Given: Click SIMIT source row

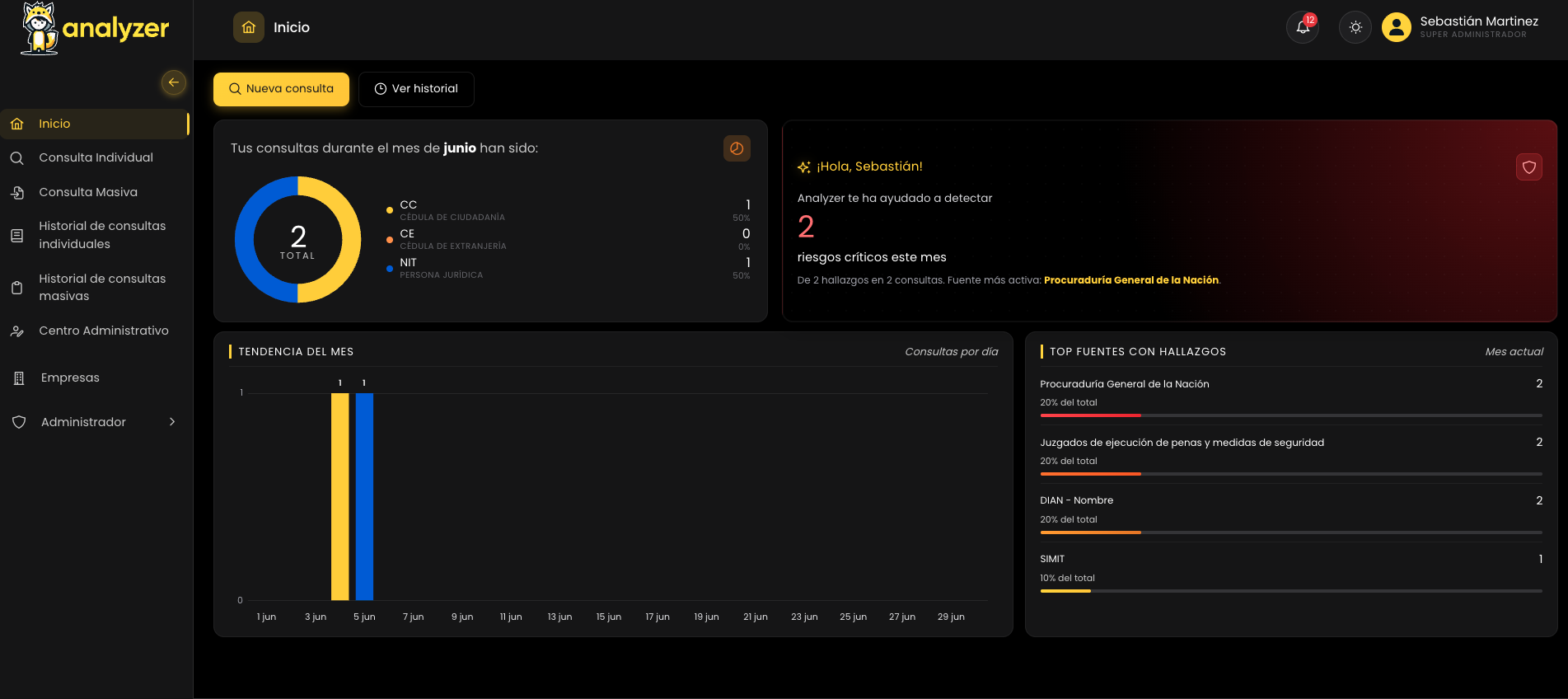Looking at the screenshot, I should click(x=1291, y=572).
